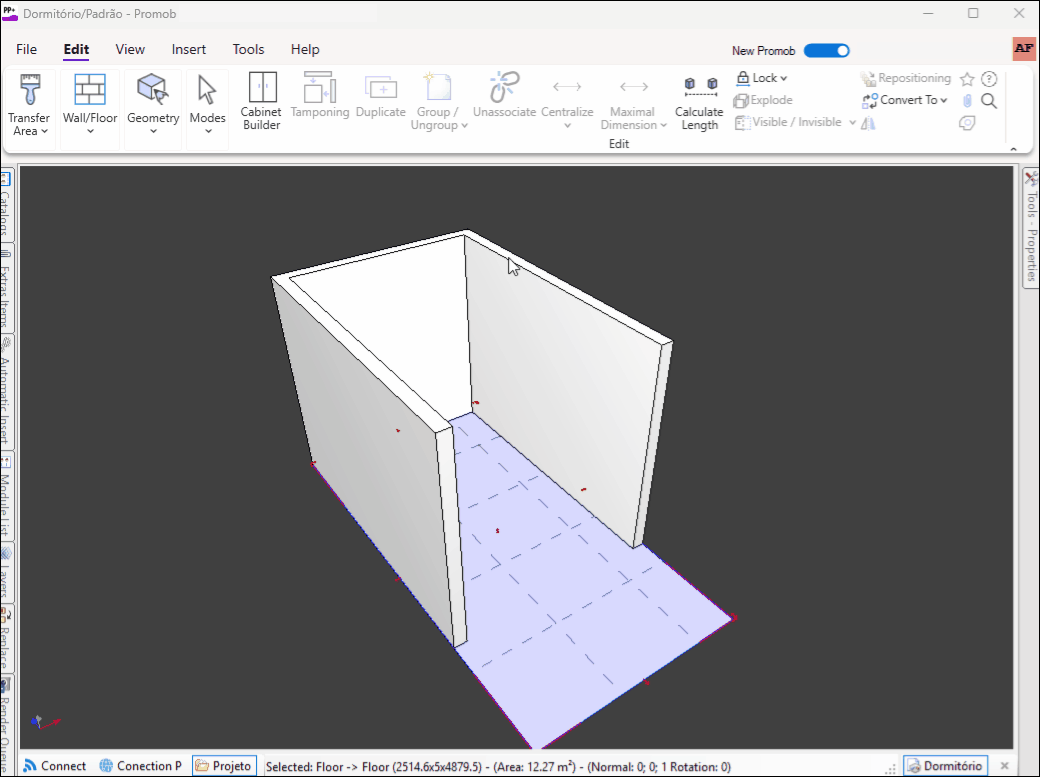This screenshot has height=777, width=1040.
Task: Click the Calculate Length tool
Action: [x=699, y=101]
